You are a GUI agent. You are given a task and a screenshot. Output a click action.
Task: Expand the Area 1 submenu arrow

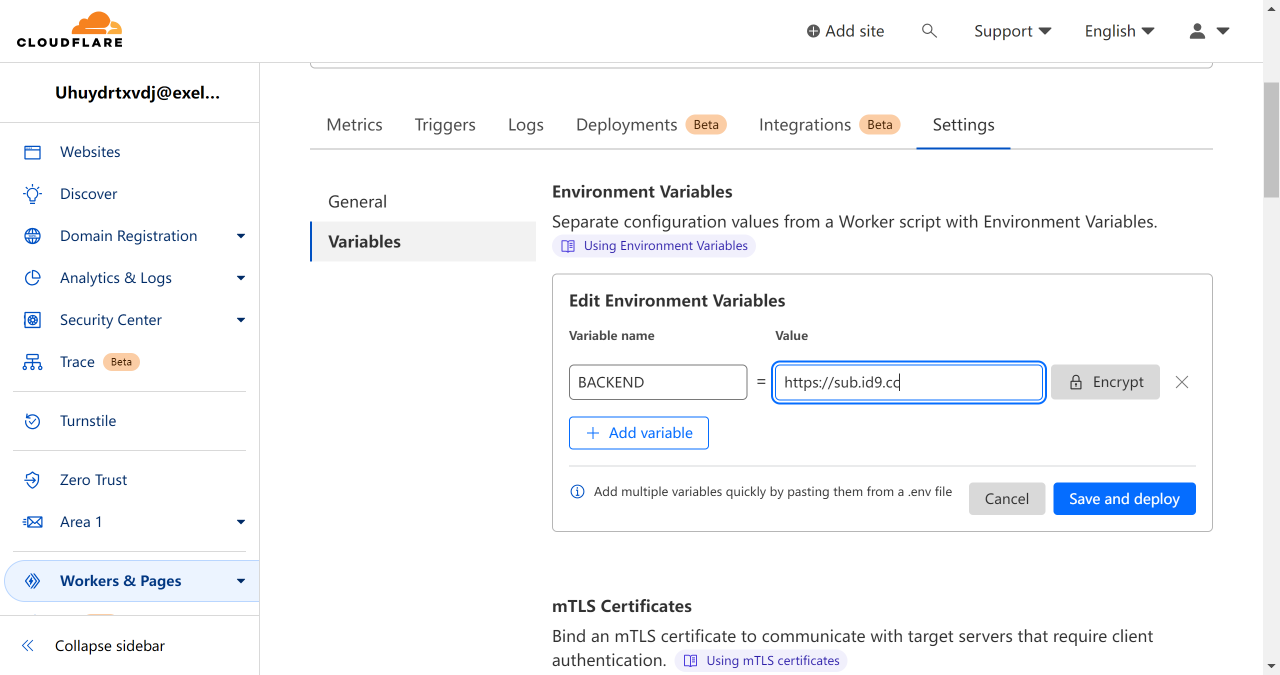(241, 522)
